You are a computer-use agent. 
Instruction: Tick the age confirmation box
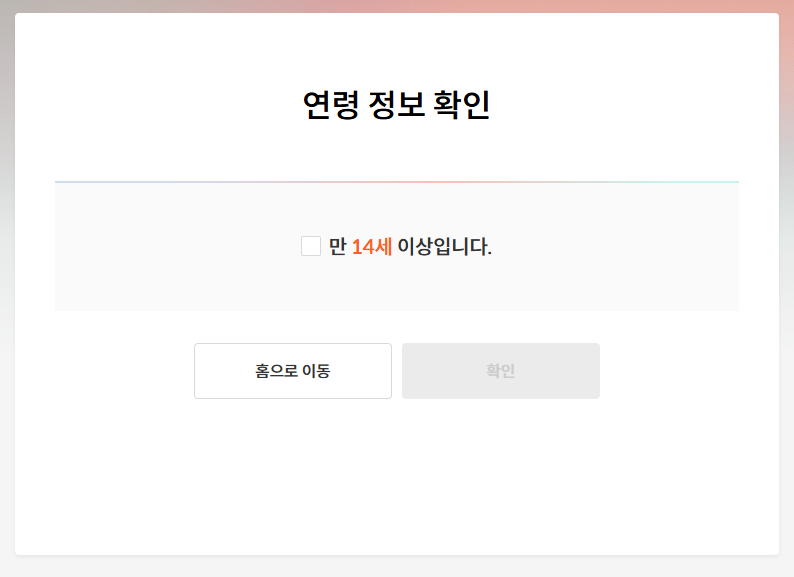click(x=310, y=246)
